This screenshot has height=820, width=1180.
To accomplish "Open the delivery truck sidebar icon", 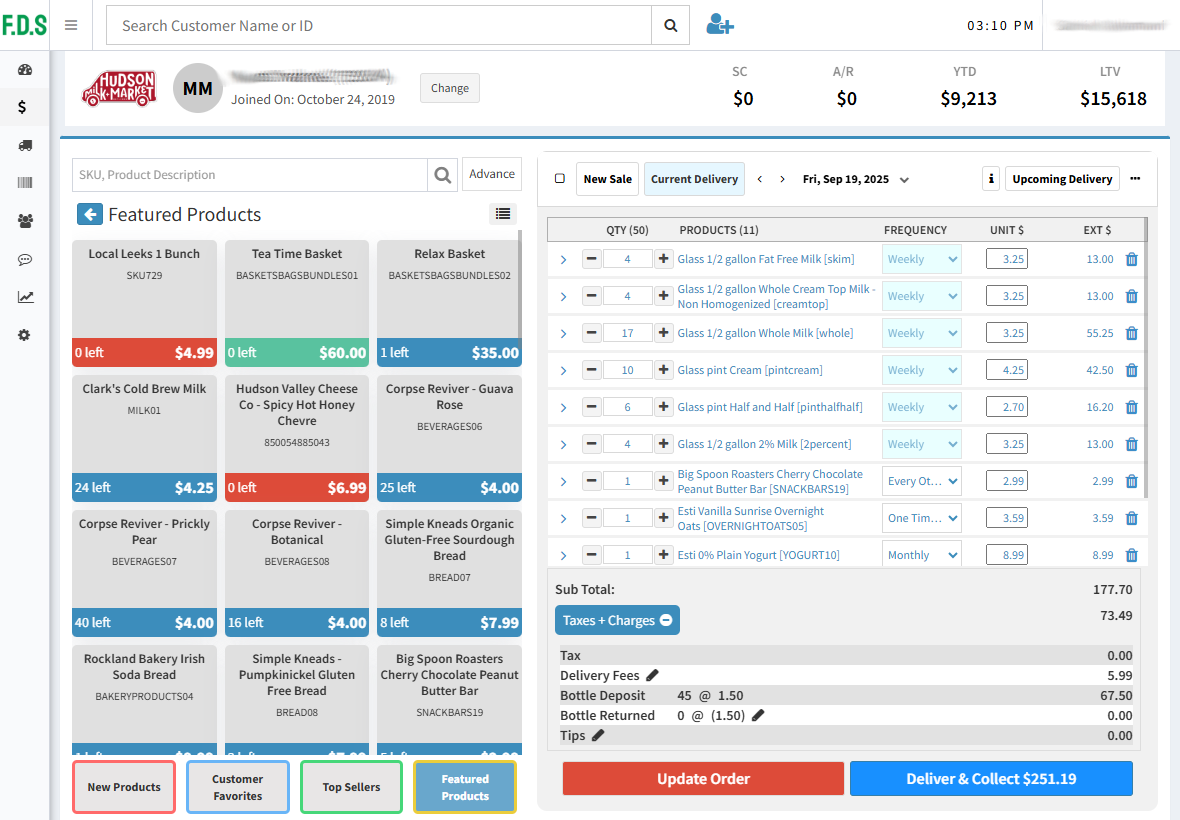I will coord(25,145).
